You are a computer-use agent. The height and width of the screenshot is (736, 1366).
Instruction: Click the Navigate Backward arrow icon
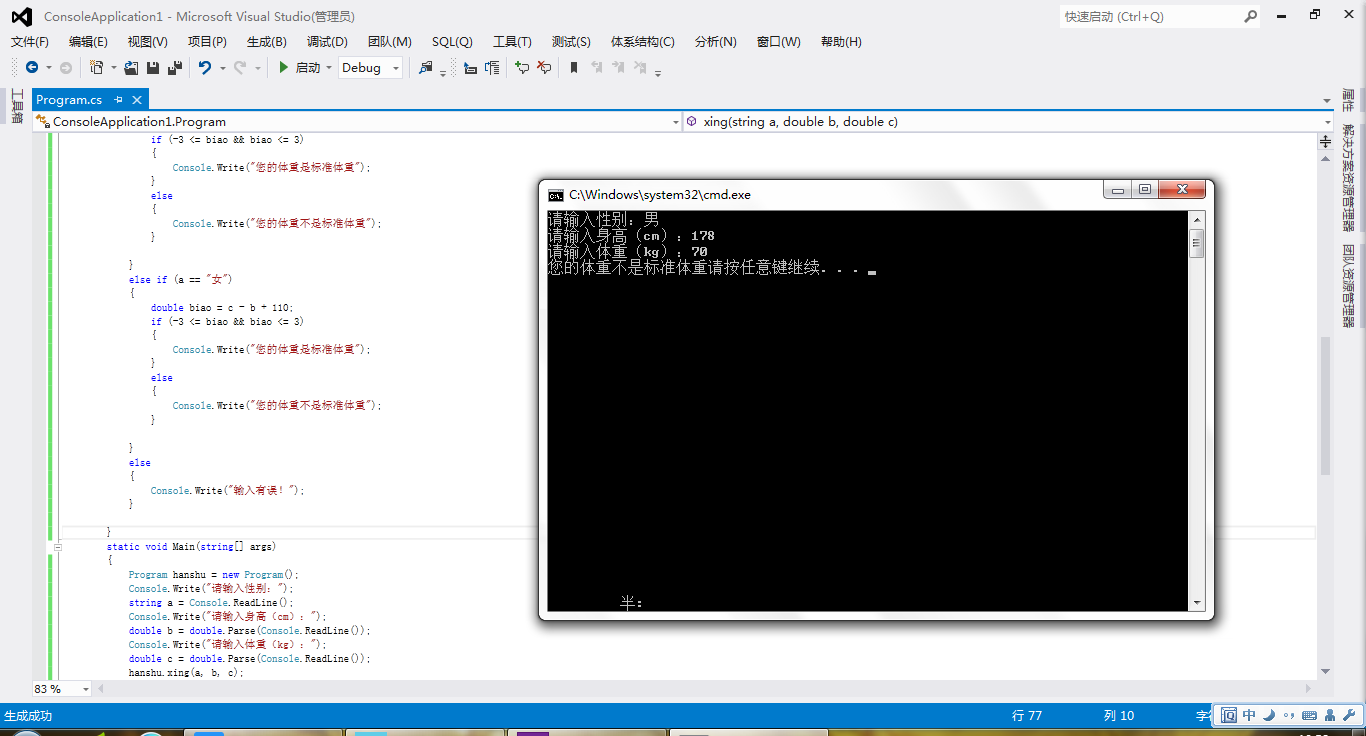[x=32, y=68]
